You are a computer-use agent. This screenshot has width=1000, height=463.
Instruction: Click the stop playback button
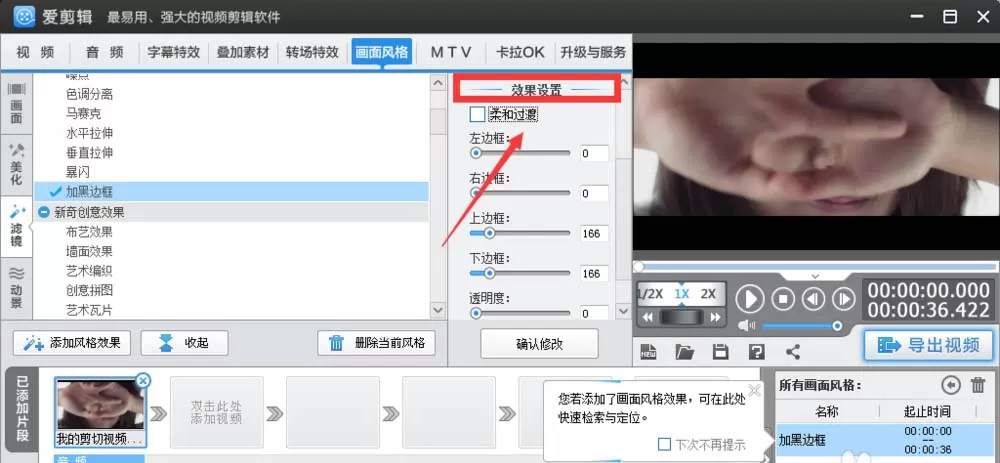point(783,298)
